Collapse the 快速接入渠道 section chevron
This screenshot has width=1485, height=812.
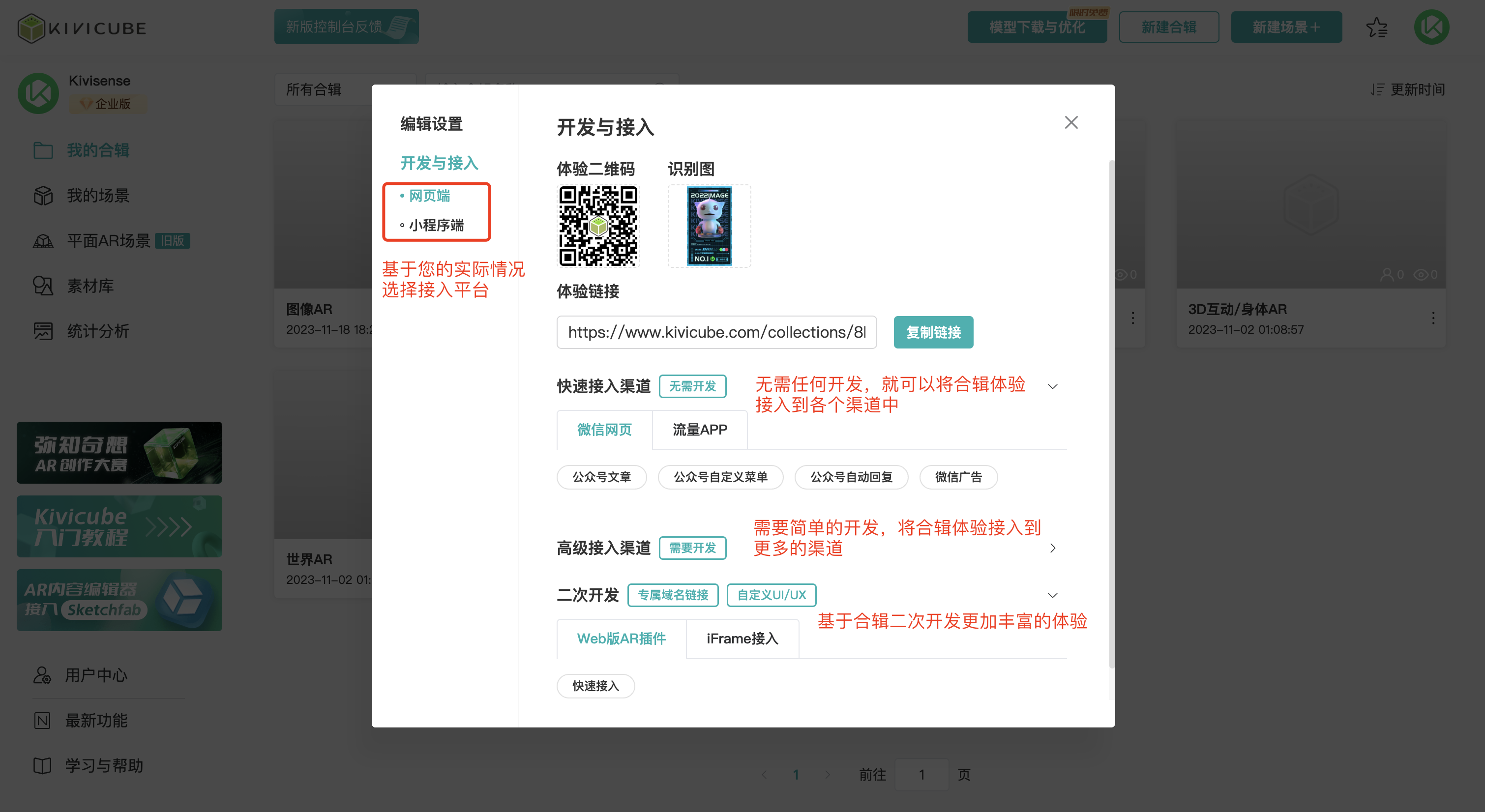coord(1053,387)
